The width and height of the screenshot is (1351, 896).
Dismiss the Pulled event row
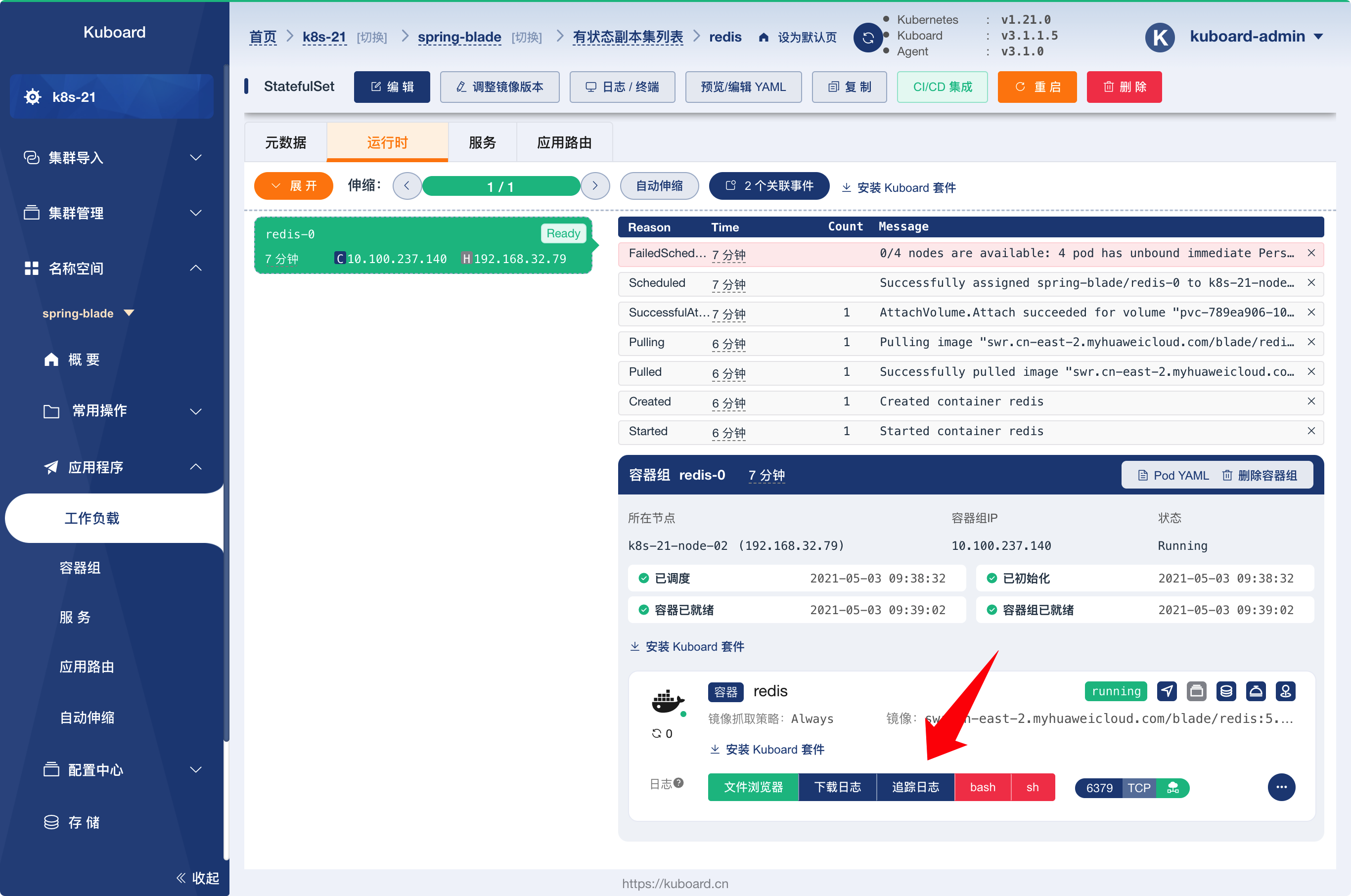pyautogui.click(x=1311, y=371)
